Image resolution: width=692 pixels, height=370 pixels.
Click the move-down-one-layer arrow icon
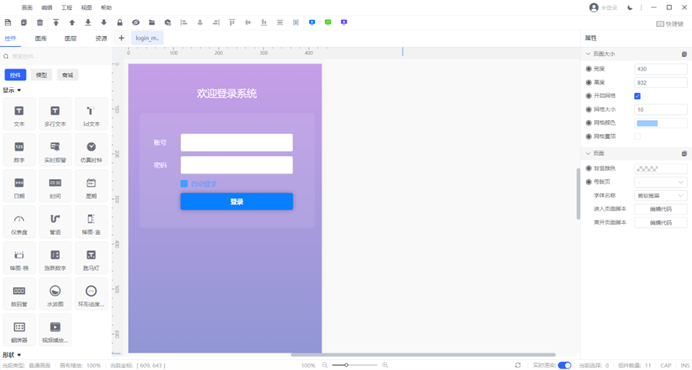104,22
